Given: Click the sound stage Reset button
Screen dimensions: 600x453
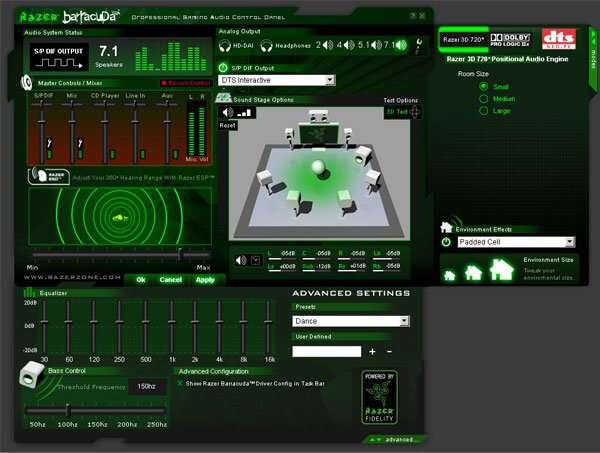Looking at the screenshot, I should [x=227, y=125].
